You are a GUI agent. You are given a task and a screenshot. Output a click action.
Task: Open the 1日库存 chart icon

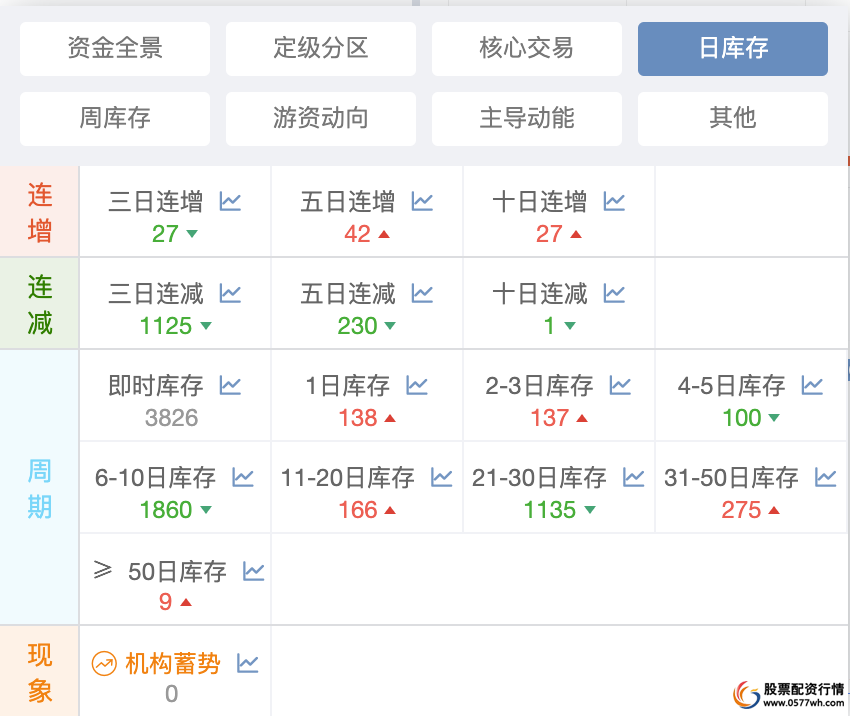tap(417, 385)
